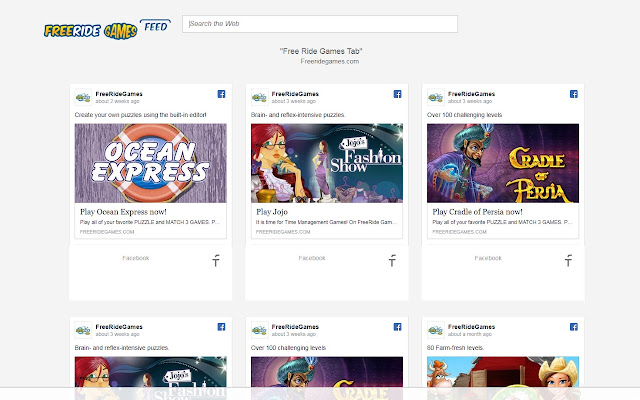This screenshot has width=640, height=400.
Task: Open the FreeRideGames name on the top Over 100 challenging levels post
Action: (471, 94)
